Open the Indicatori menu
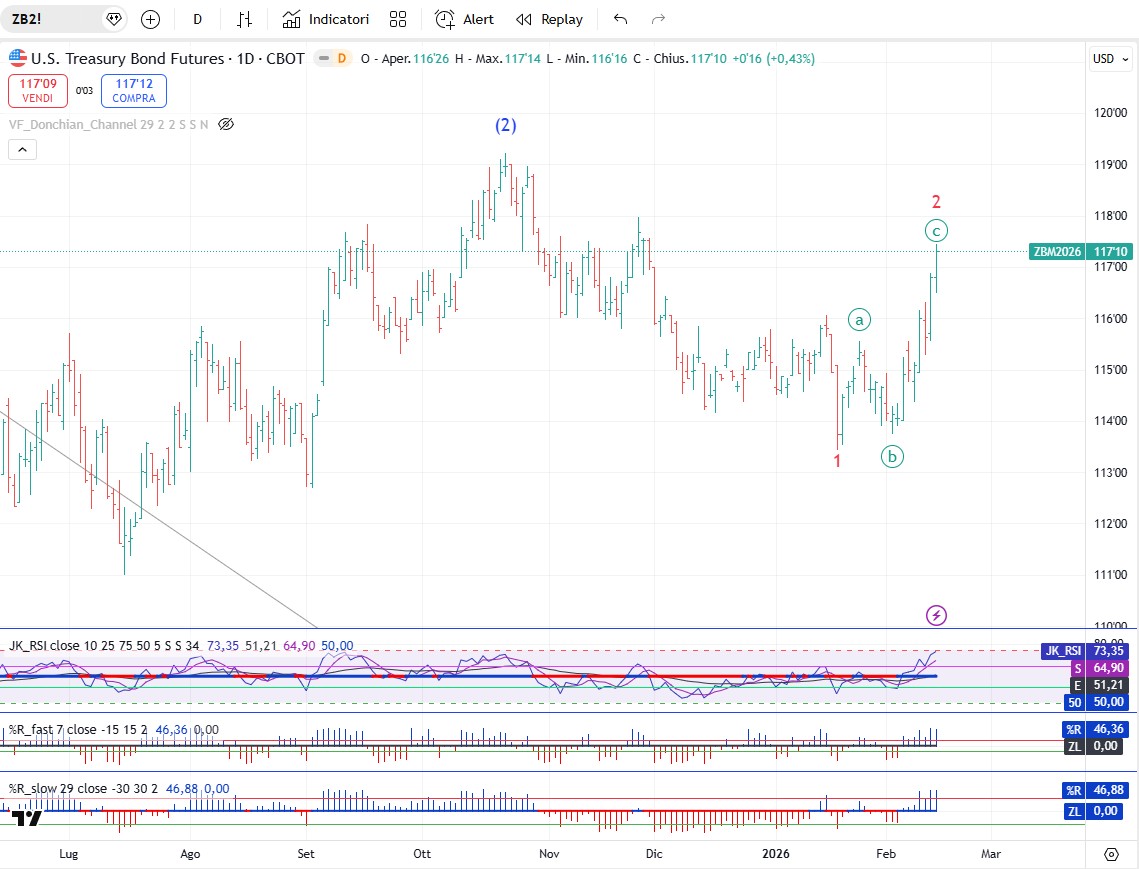The height and width of the screenshot is (869, 1139). click(326, 19)
